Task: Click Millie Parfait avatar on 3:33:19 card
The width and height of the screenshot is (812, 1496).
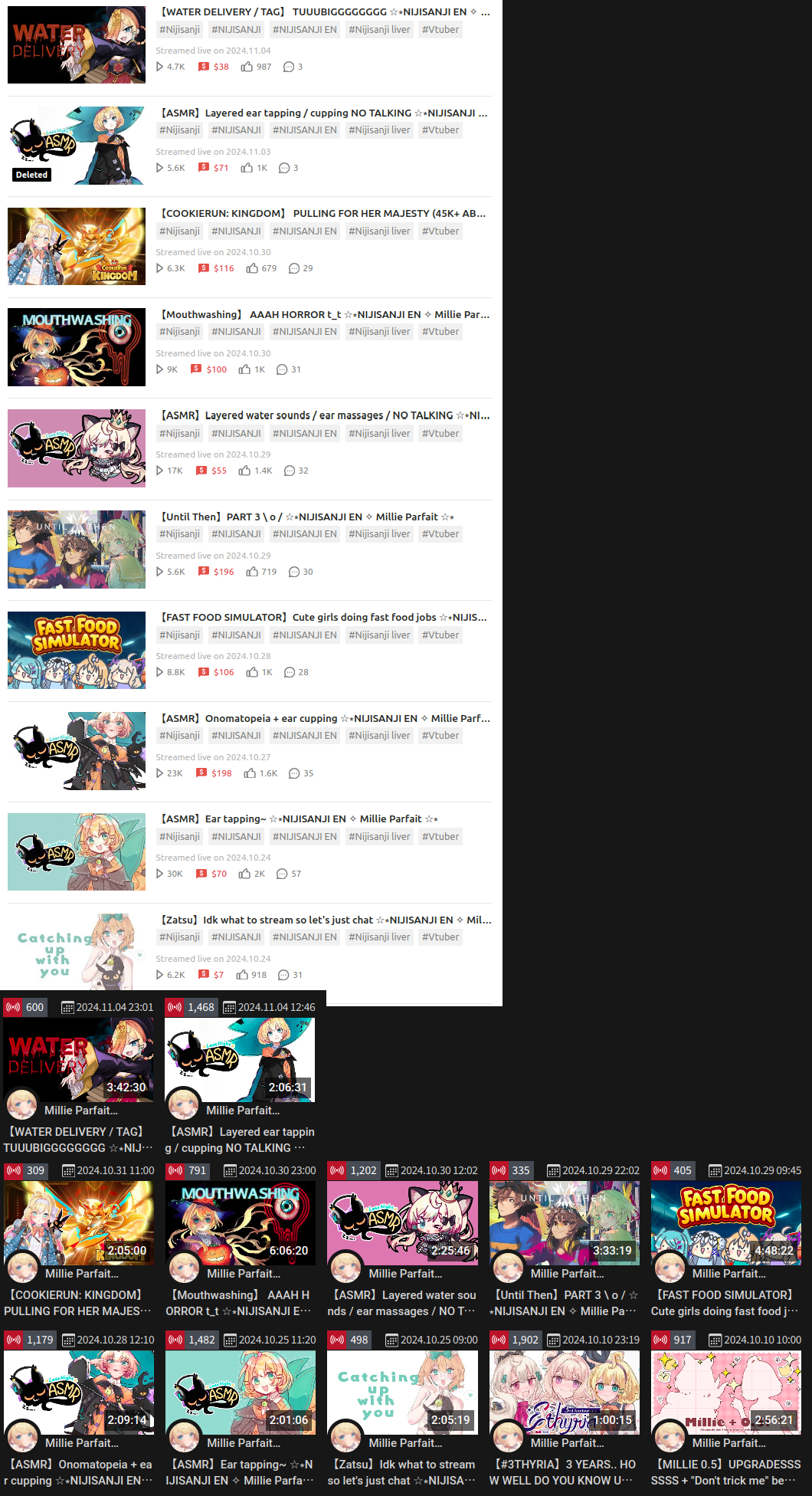Action: 508,1268
